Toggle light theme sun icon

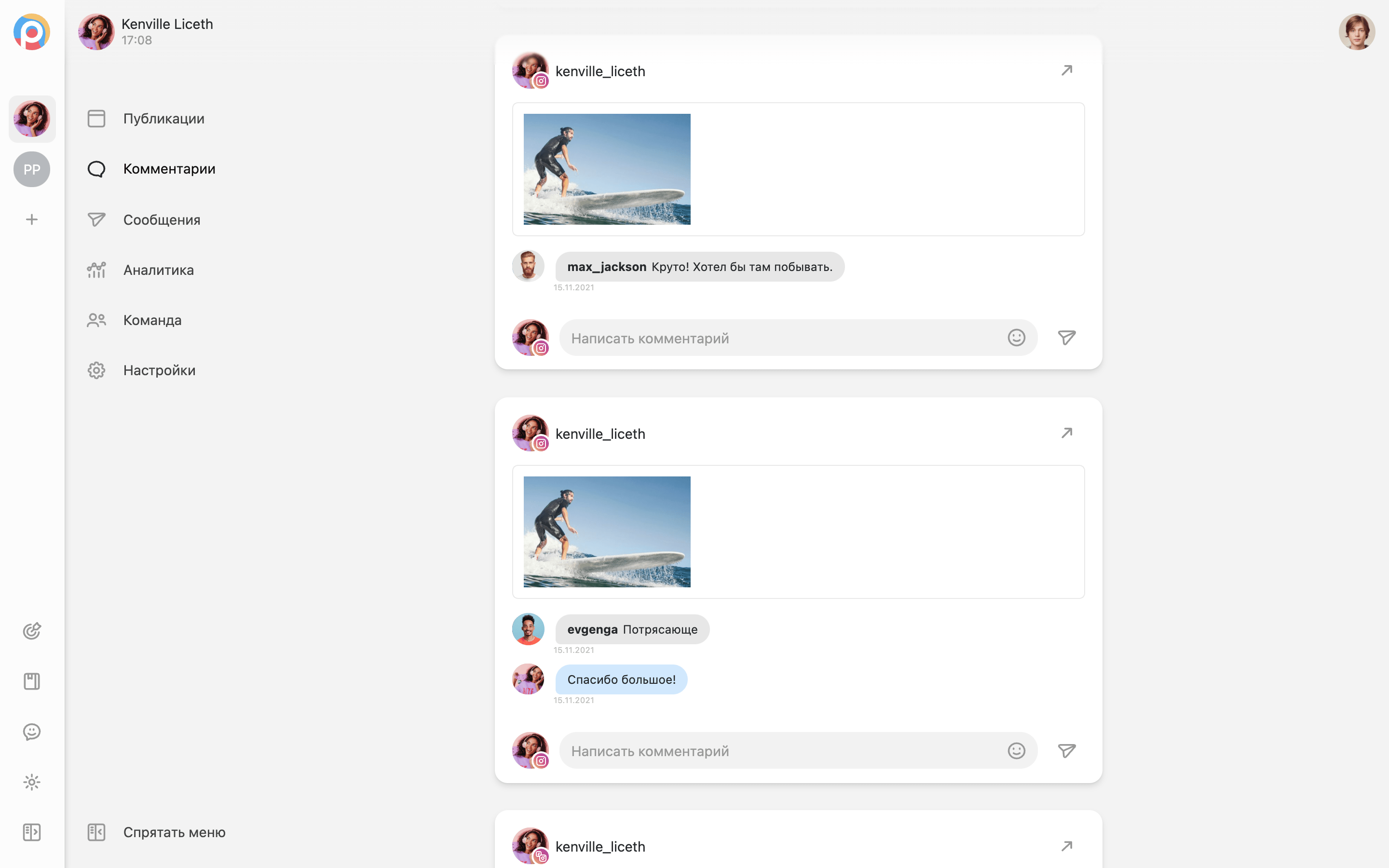(x=32, y=782)
